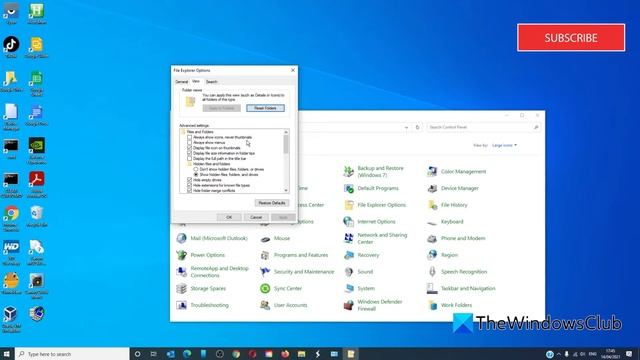Open Power Options
This screenshot has width=640, height=360.
[201, 255]
